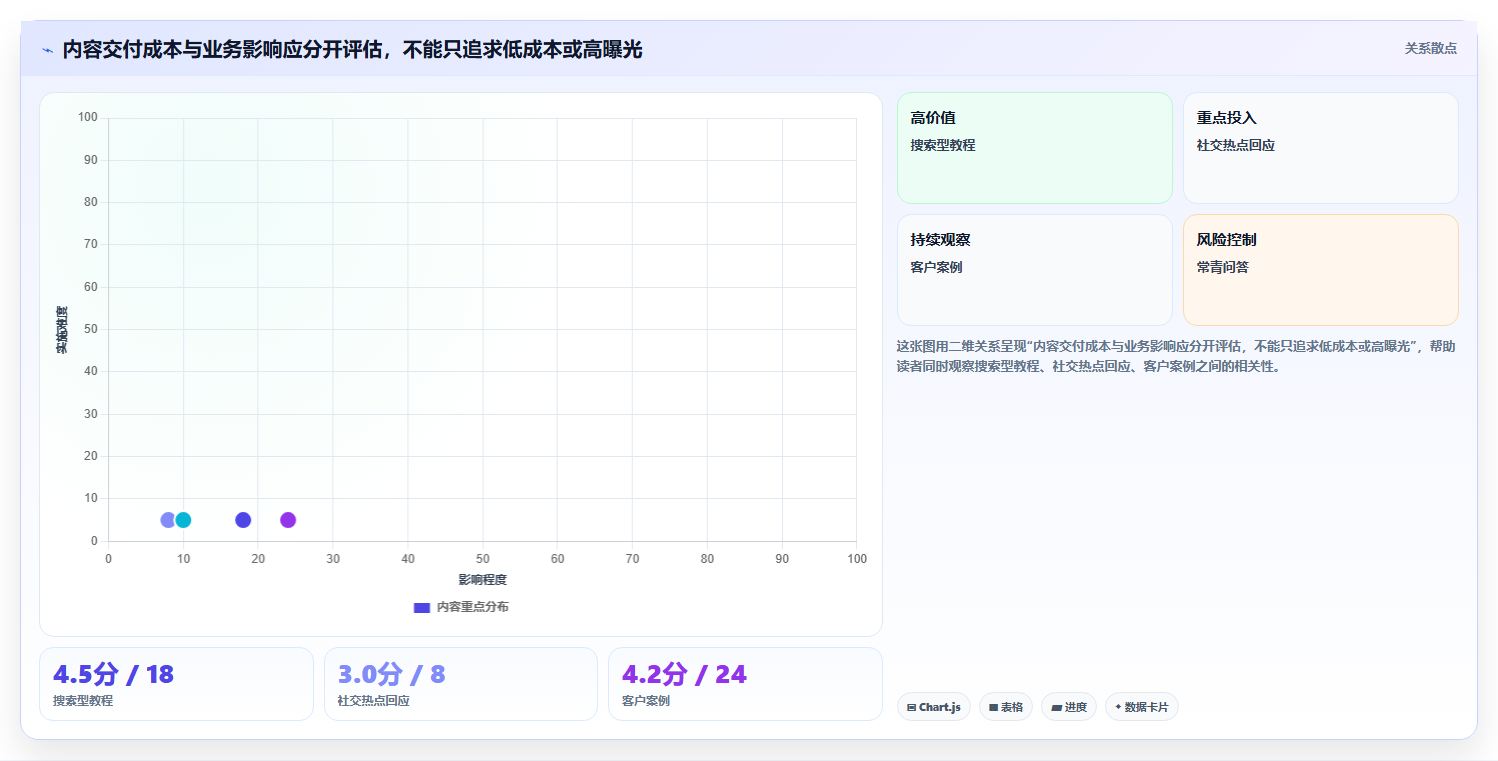Open the 风险控制 quadrant card
The width and height of the screenshot is (1498, 761).
pos(1321,270)
